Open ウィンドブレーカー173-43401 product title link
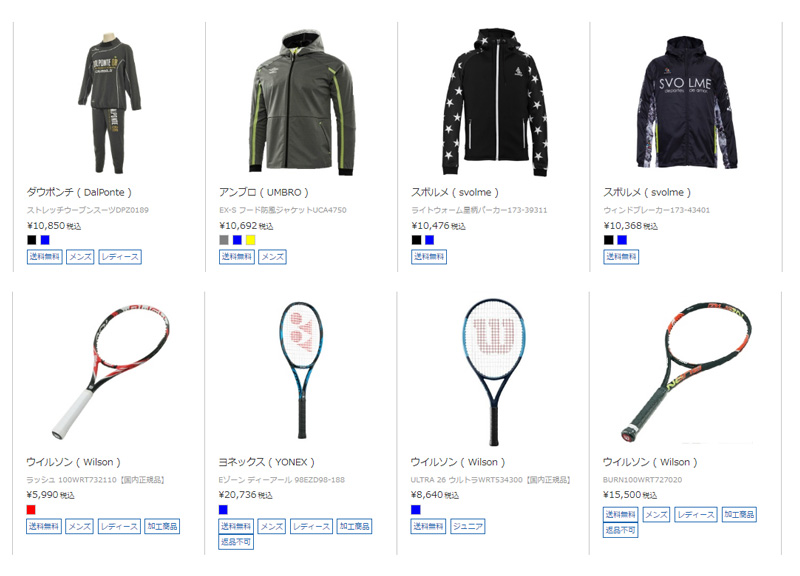 [x=657, y=210]
